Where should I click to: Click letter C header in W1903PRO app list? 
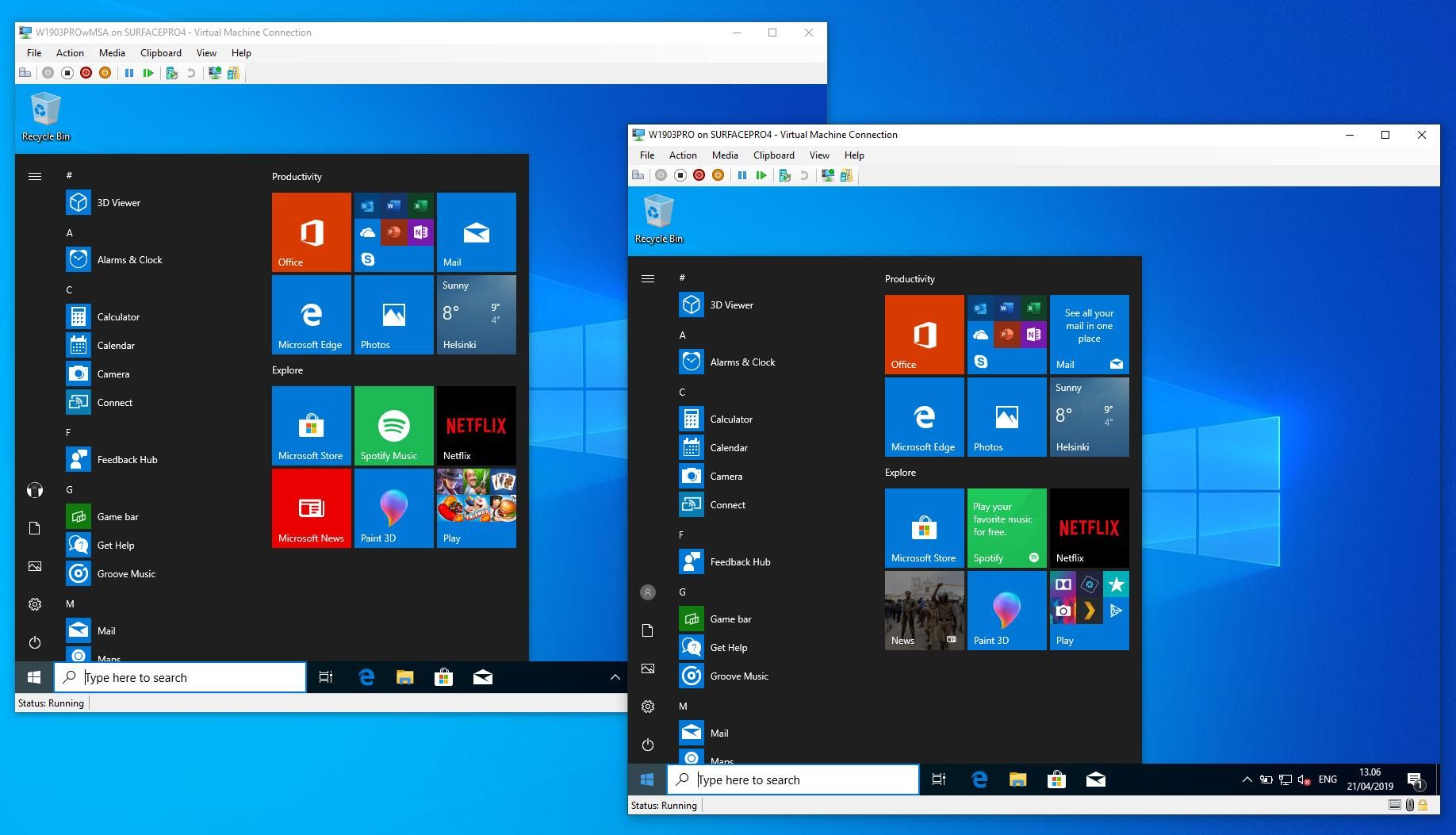pyautogui.click(x=682, y=393)
